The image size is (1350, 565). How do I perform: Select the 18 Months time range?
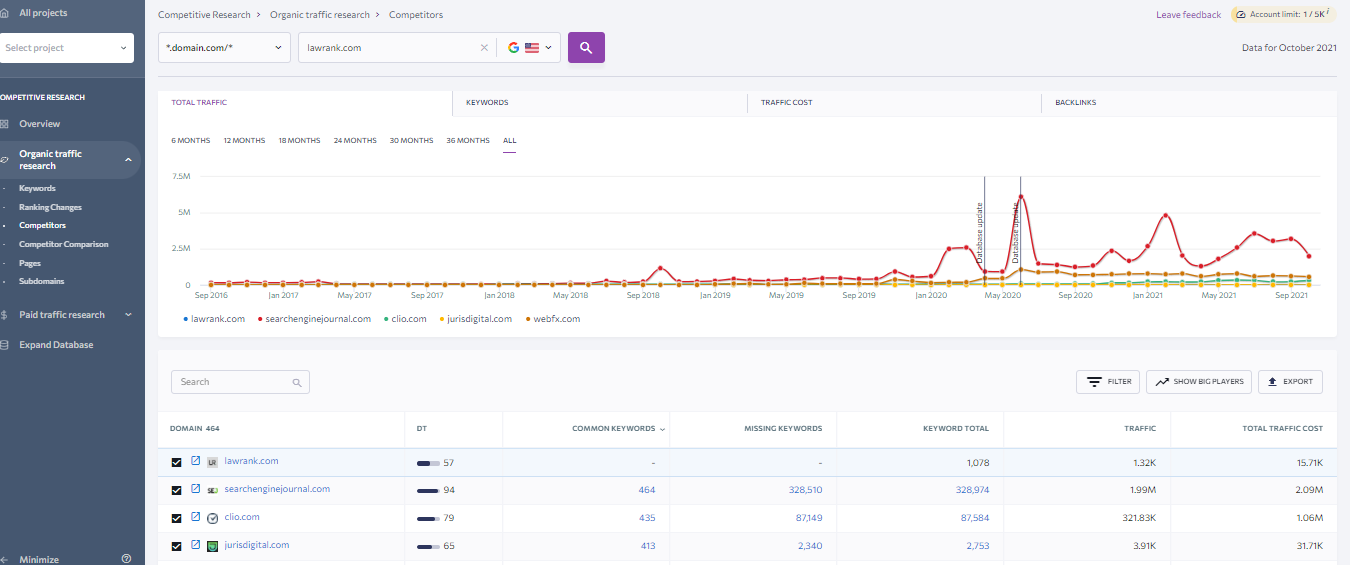pos(299,141)
